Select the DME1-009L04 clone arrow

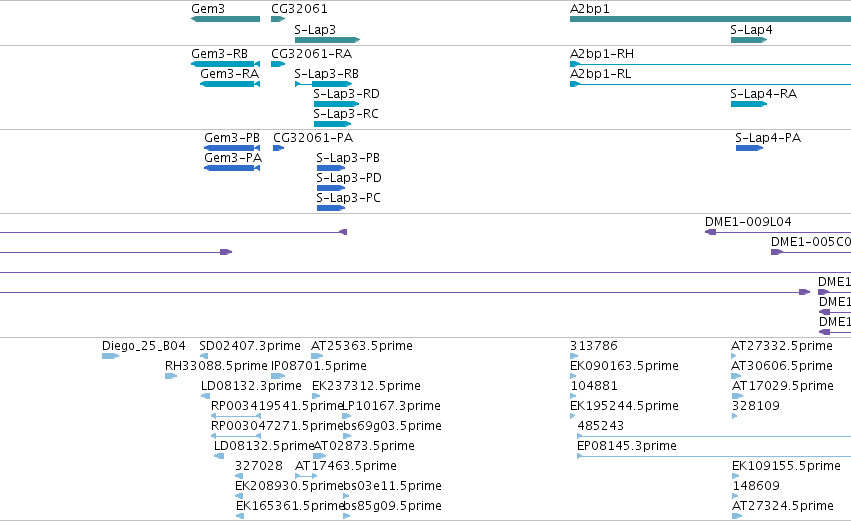(x=710, y=232)
